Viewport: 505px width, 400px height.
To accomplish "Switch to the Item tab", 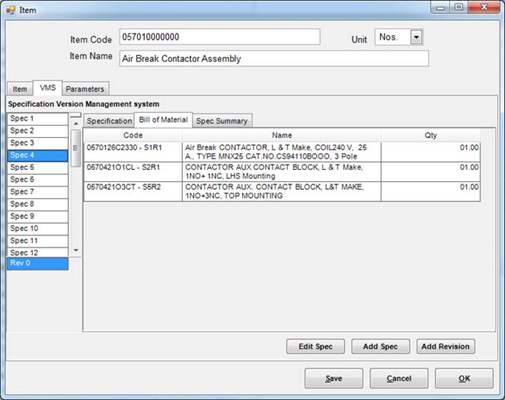I will pos(20,89).
